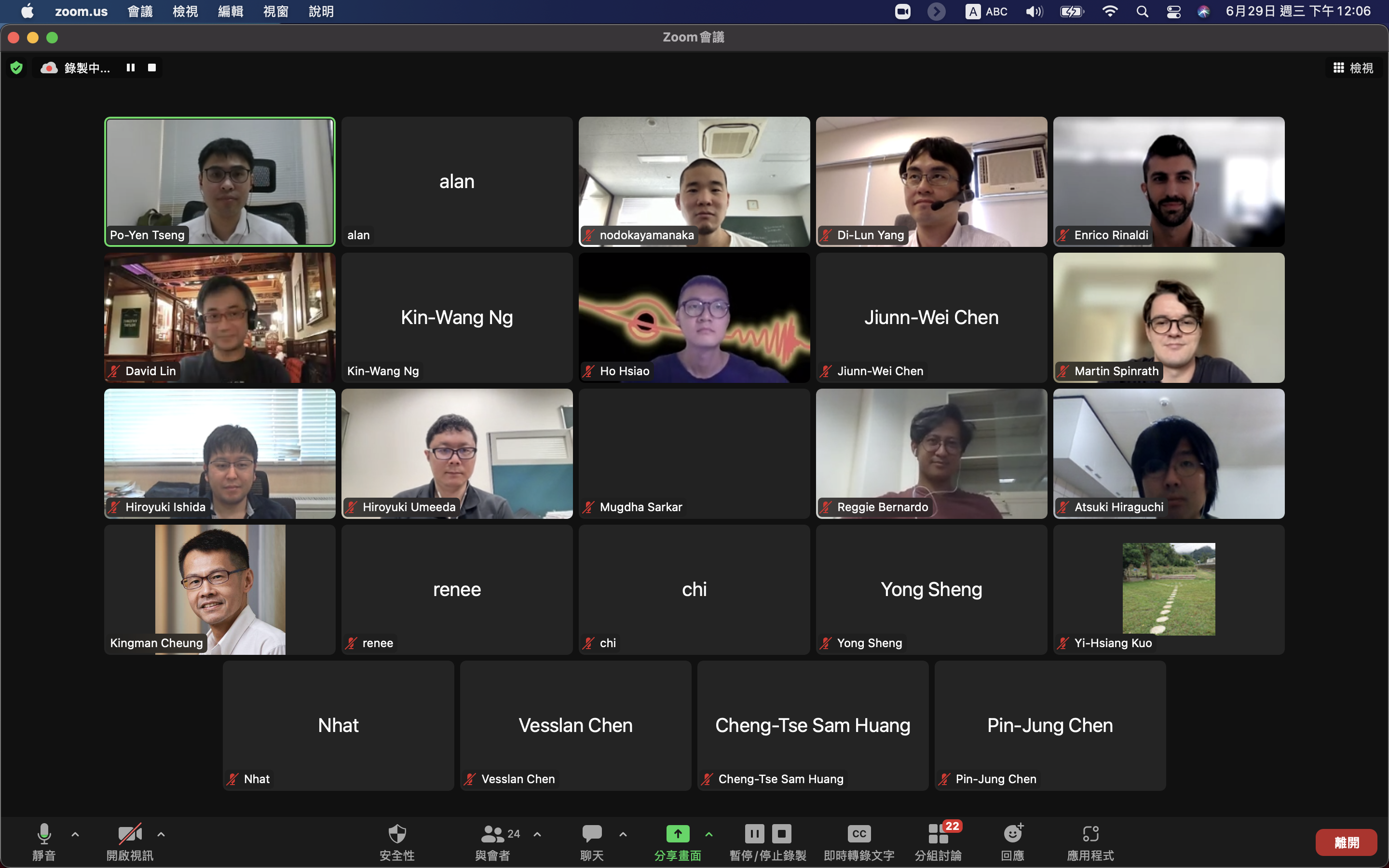Click the CC live transcript icon
The image size is (1389, 868).
858,834
